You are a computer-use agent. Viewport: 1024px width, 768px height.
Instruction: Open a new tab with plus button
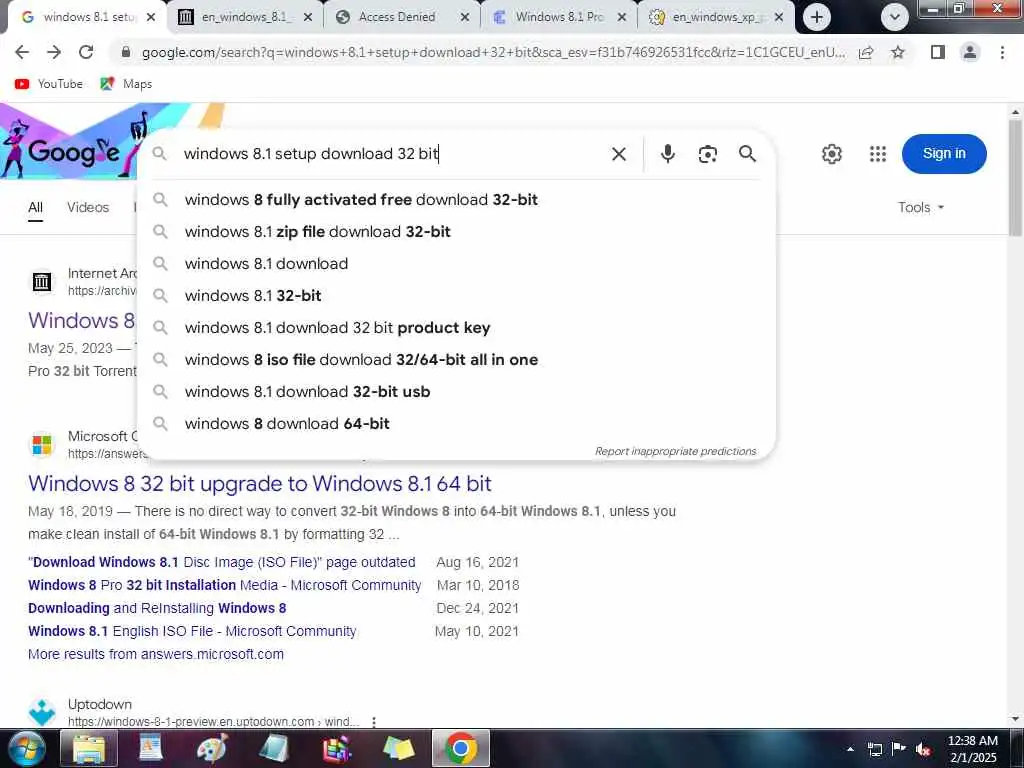[x=816, y=17]
